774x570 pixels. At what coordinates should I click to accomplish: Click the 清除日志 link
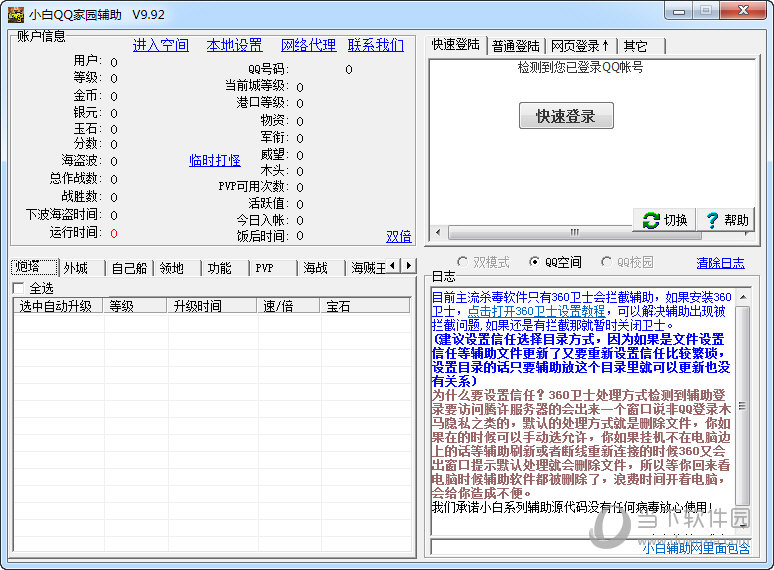coord(721,263)
